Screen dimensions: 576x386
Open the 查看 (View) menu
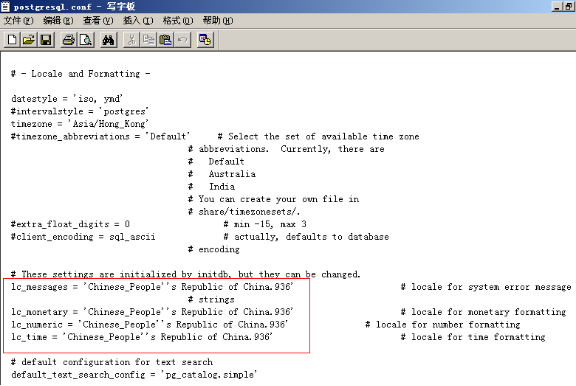click(x=98, y=21)
